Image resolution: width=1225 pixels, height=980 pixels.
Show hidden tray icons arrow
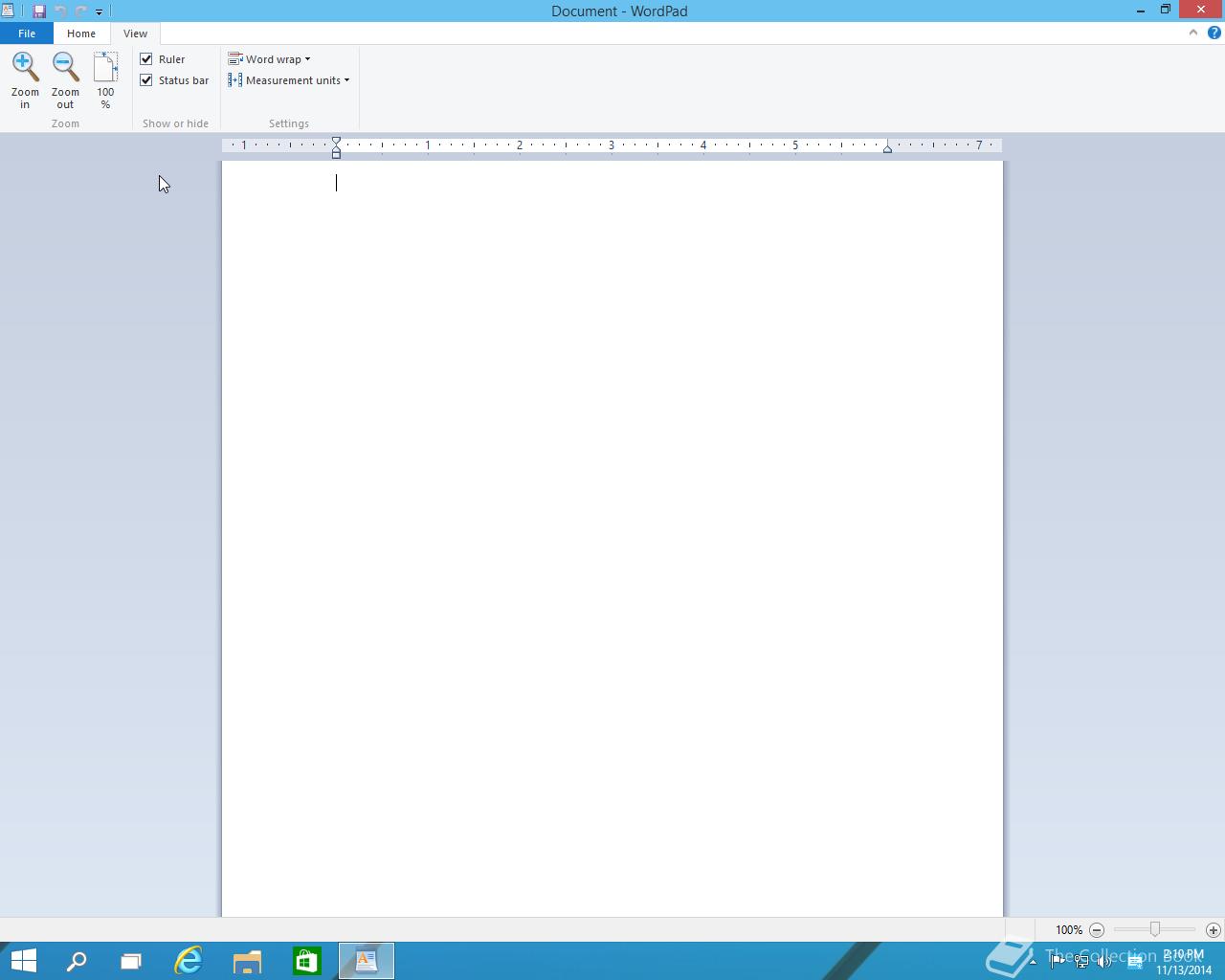[1034, 962]
